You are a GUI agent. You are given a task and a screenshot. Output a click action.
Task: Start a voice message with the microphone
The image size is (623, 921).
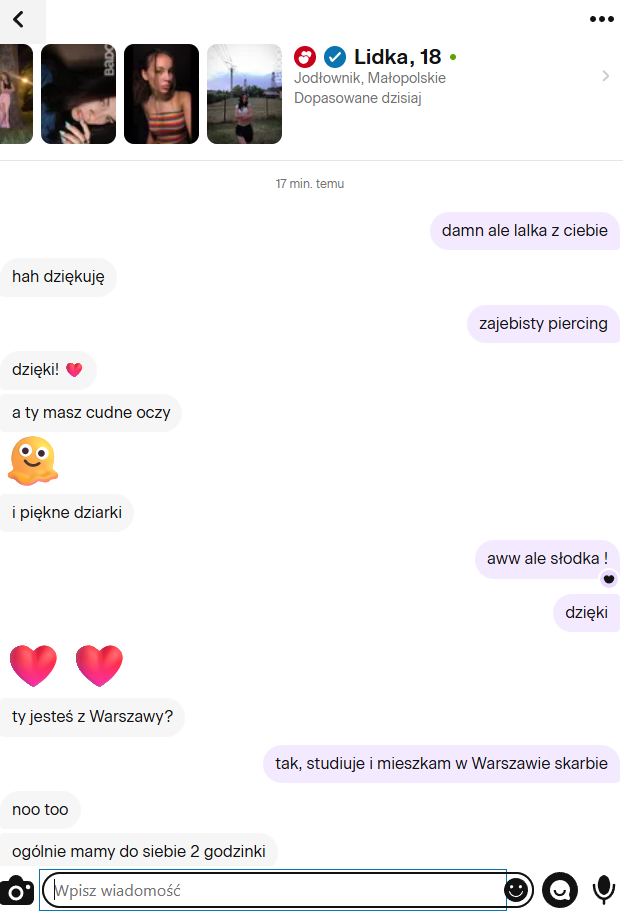tap(604, 890)
